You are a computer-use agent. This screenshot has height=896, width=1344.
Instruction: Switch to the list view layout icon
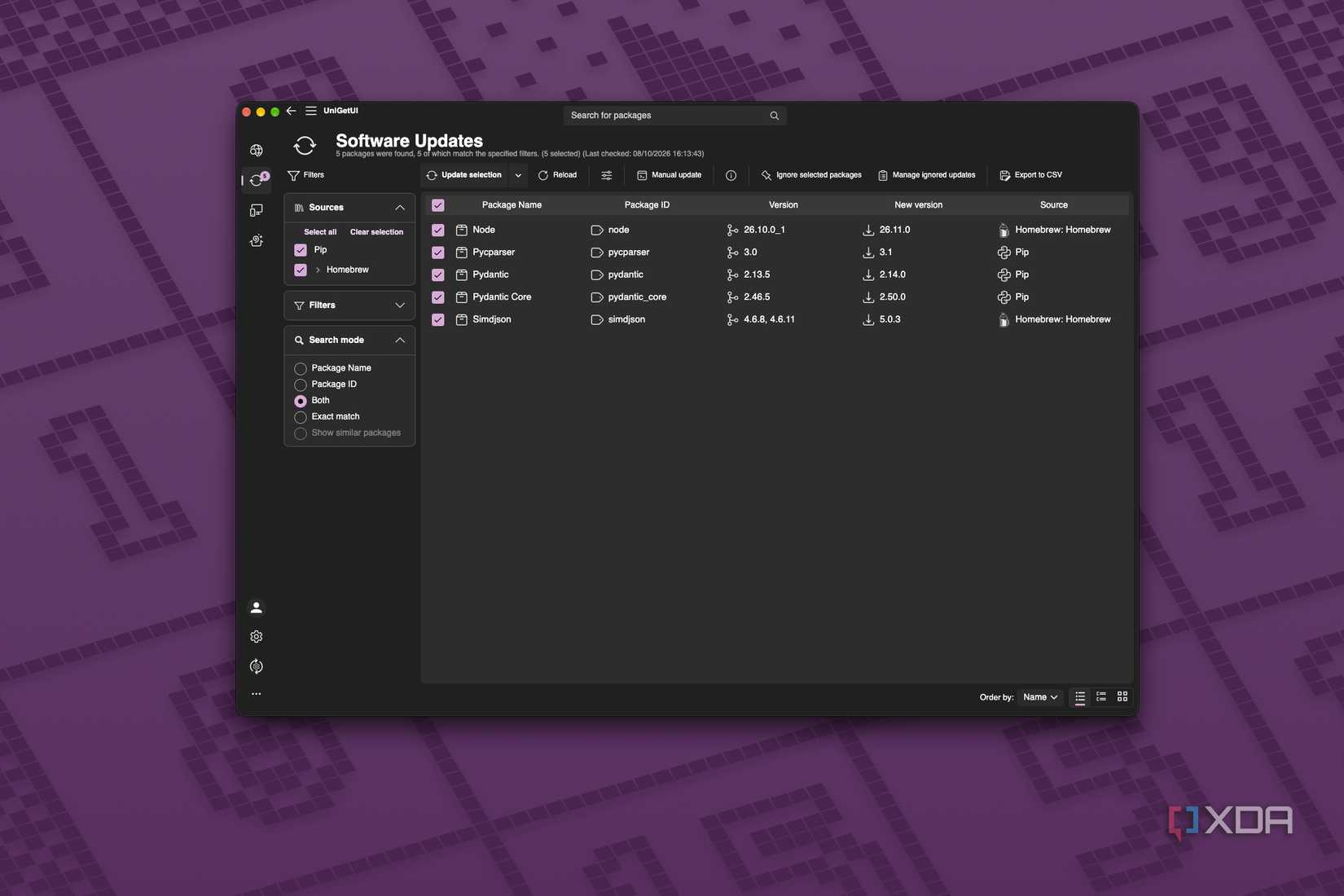(1080, 697)
